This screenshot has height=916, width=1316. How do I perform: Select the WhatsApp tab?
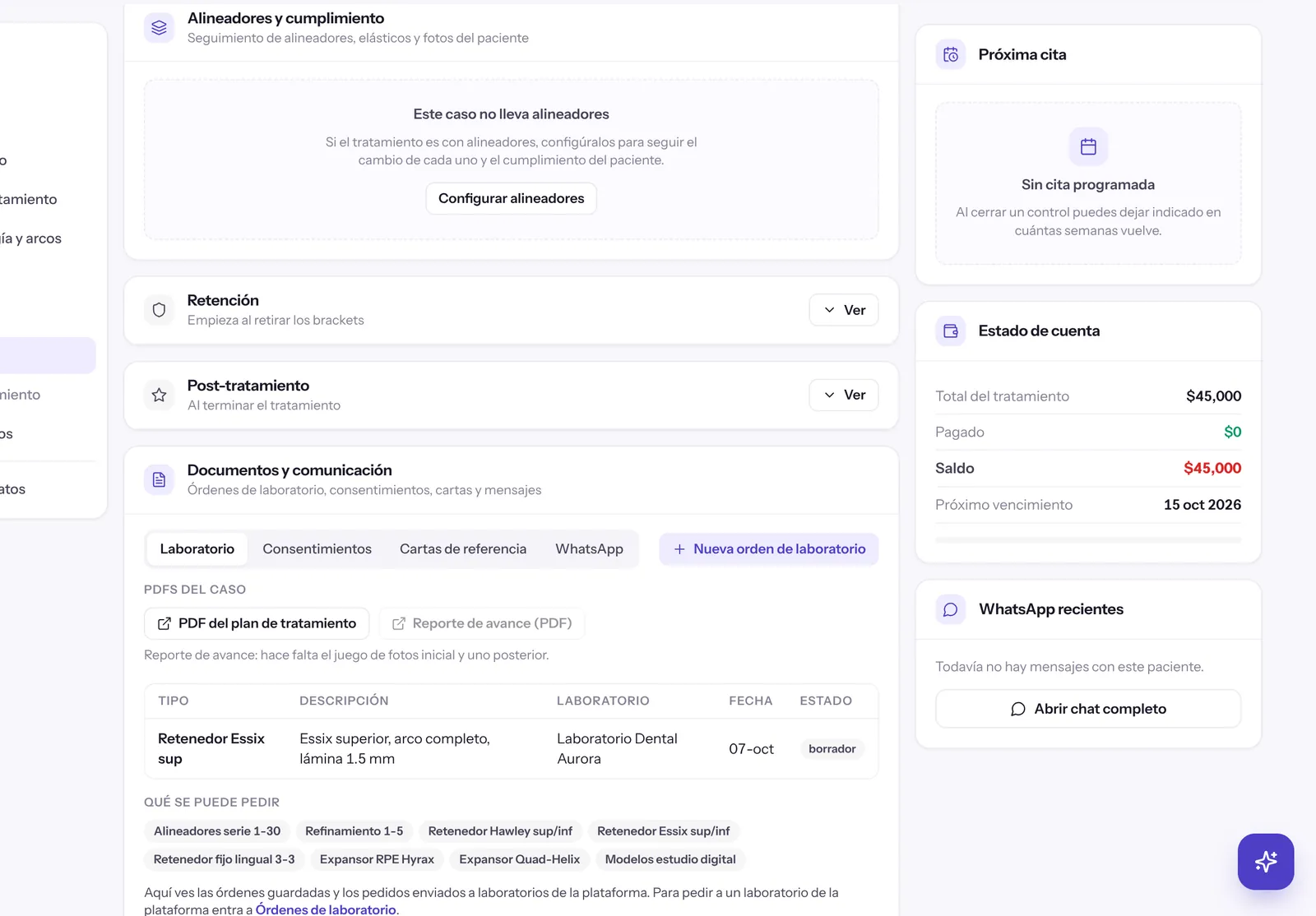tap(589, 548)
